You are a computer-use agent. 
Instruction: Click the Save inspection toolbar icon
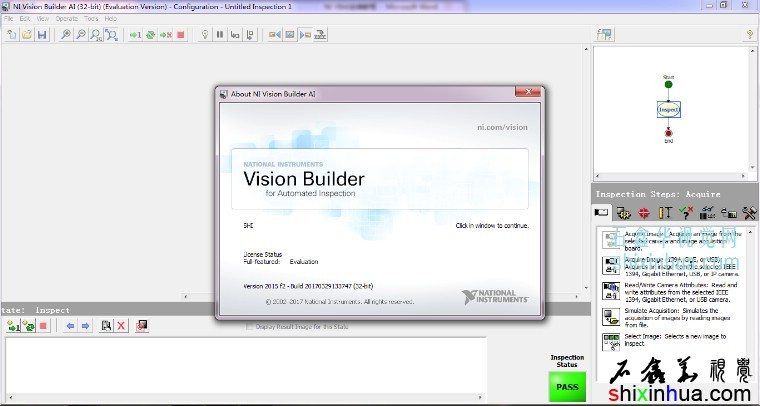tap(41, 35)
